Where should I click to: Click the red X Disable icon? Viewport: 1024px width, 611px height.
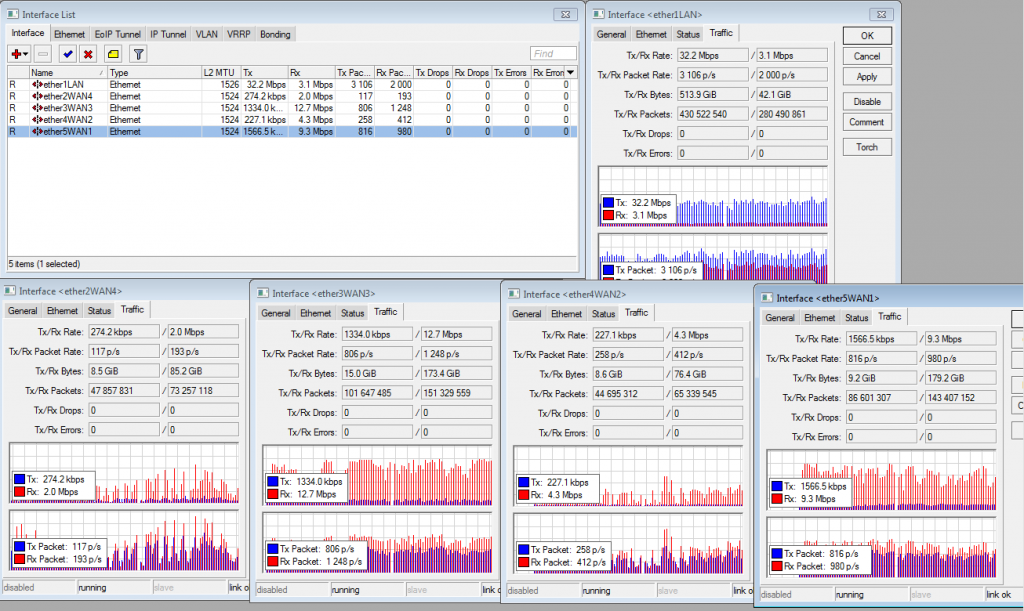tap(88, 54)
